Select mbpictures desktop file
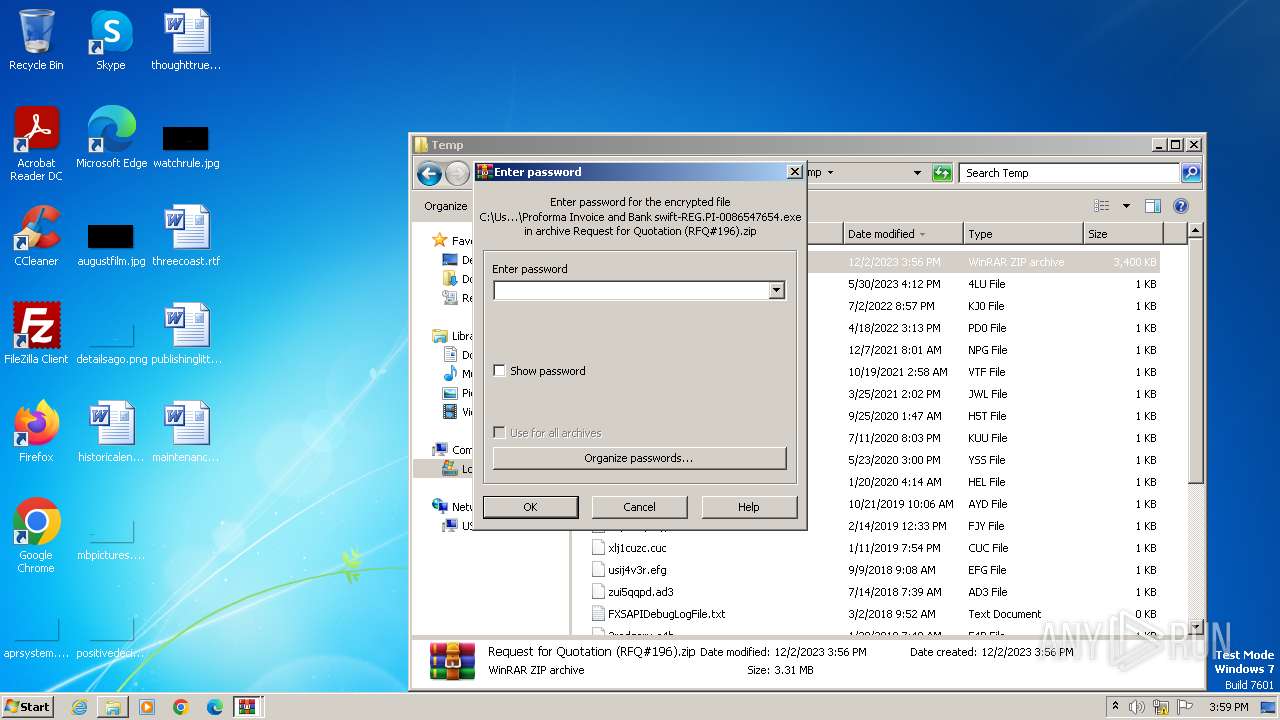This screenshot has width=1280, height=720. pyautogui.click(x=111, y=540)
